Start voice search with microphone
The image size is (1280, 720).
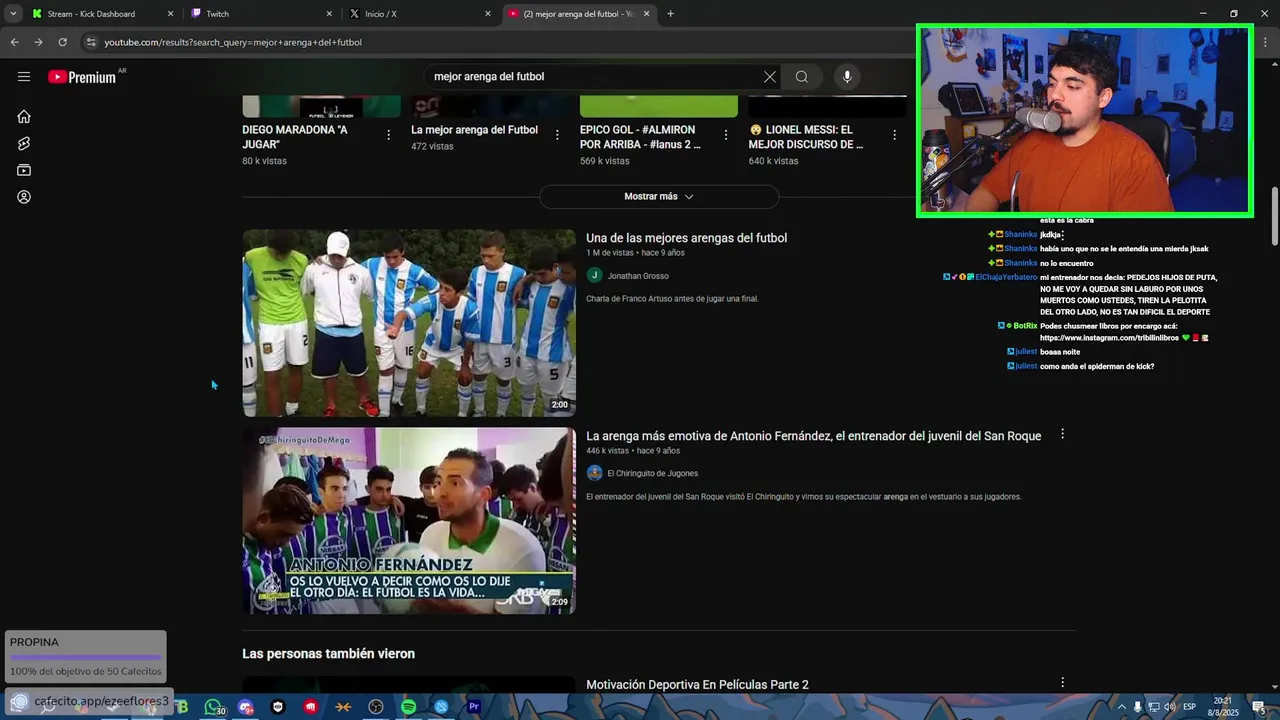point(847,77)
